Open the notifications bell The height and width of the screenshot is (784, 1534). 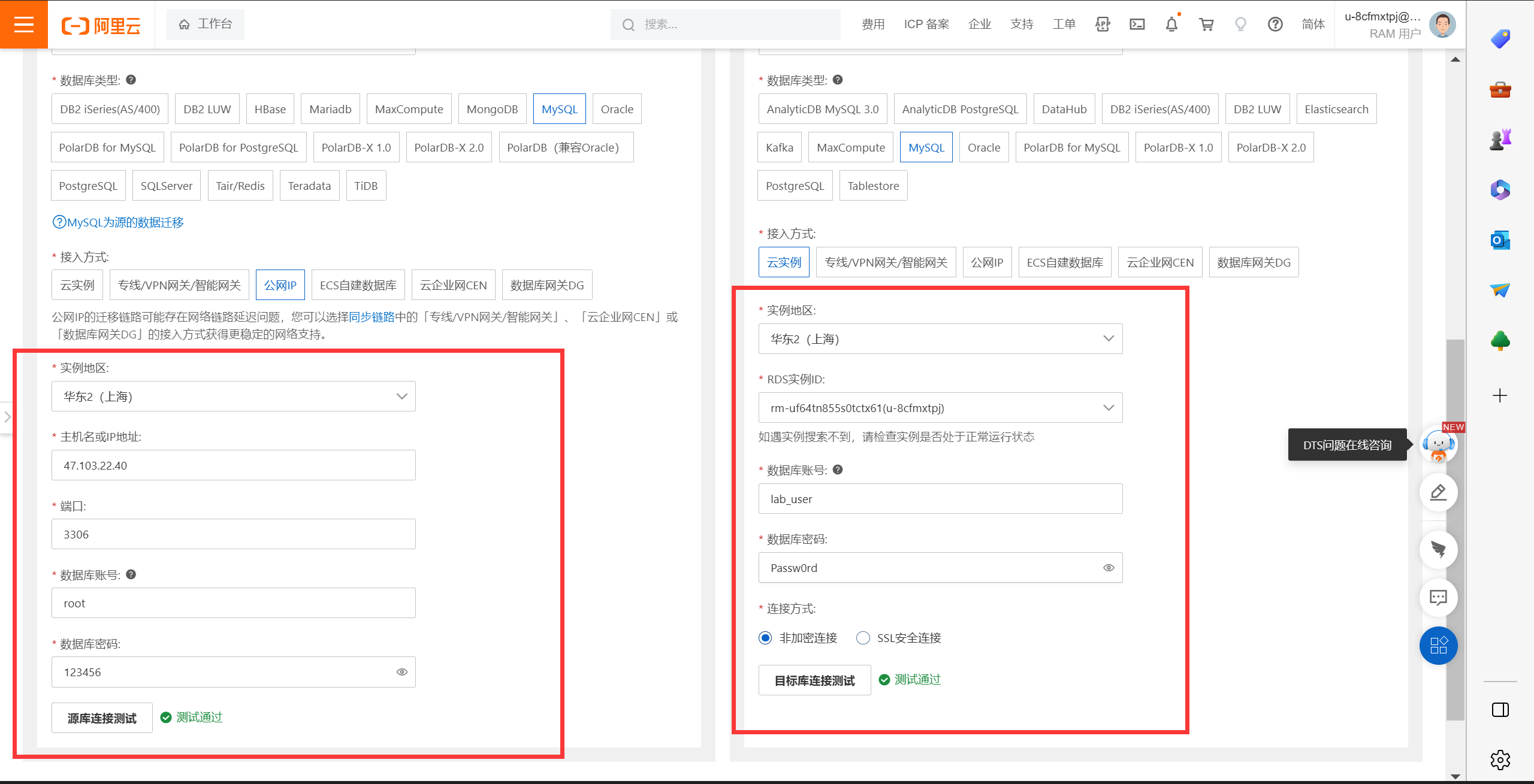click(1171, 25)
